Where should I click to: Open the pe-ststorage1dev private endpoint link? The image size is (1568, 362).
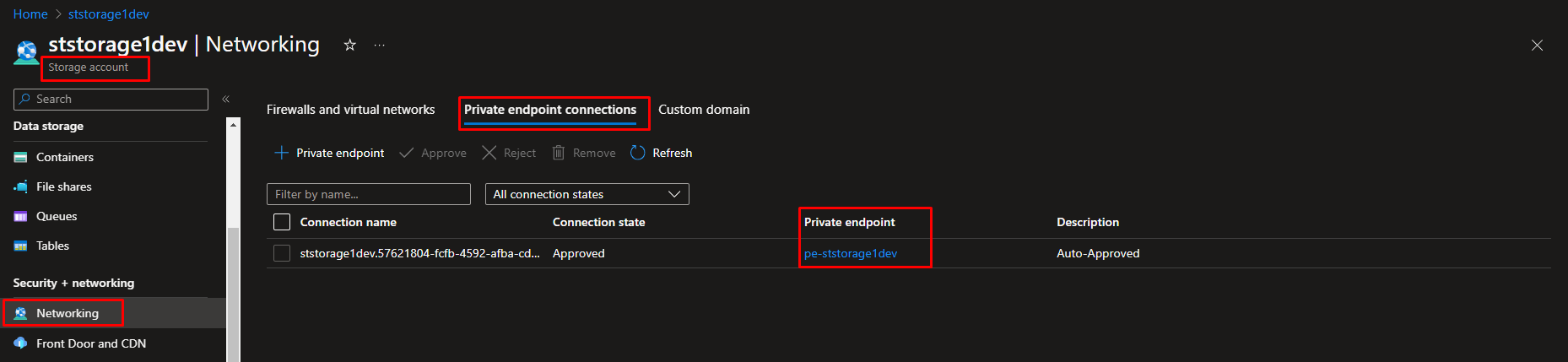pyautogui.click(x=851, y=253)
